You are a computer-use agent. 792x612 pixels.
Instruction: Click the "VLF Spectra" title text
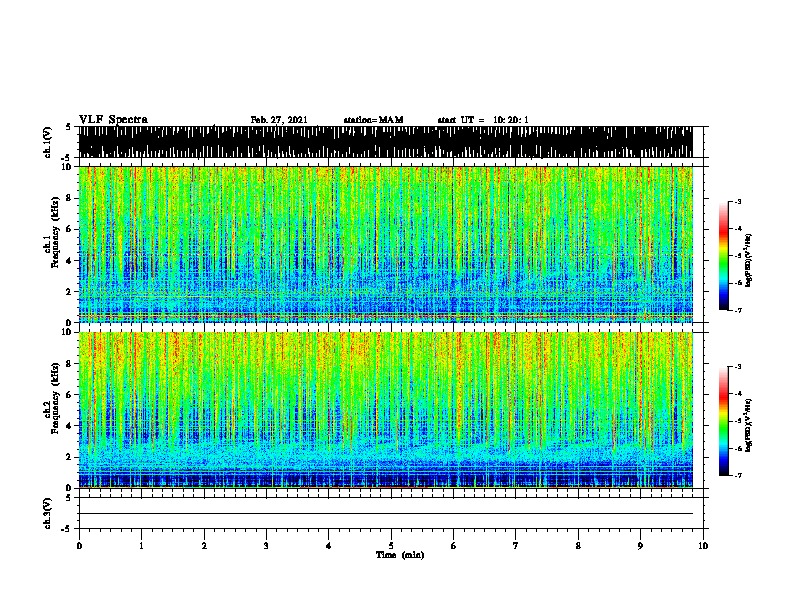pyautogui.click(x=113, y=120)
